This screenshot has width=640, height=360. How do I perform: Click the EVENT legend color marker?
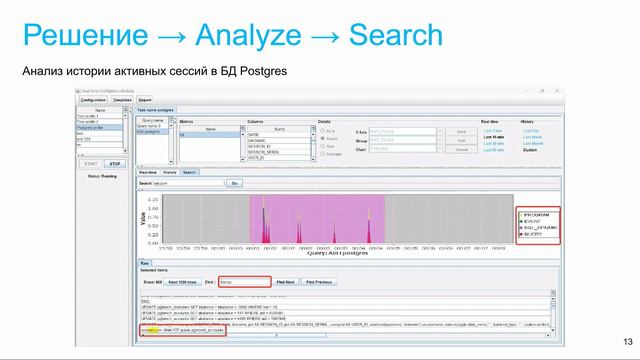(521, 222)
